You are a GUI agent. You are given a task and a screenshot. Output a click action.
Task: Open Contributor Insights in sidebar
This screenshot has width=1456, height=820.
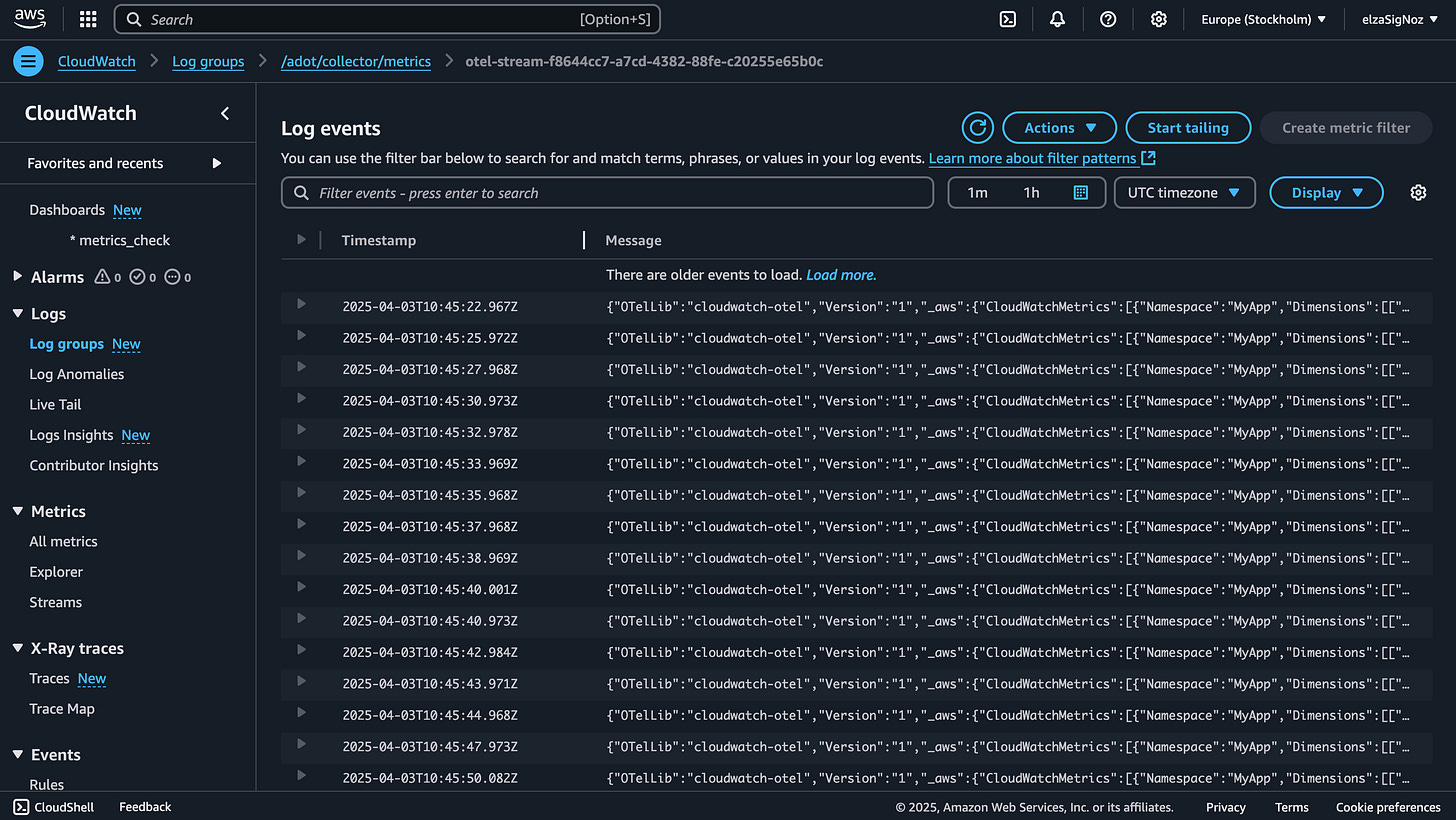pyautogui.click(x=94, y=465)
